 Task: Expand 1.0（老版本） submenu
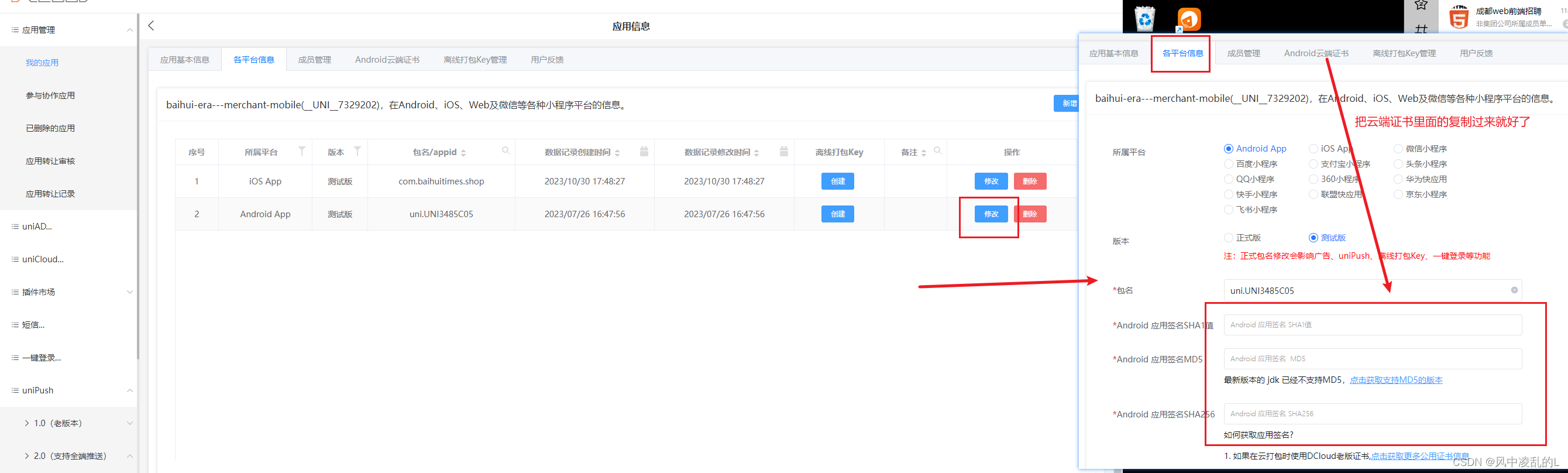point(130,423)
